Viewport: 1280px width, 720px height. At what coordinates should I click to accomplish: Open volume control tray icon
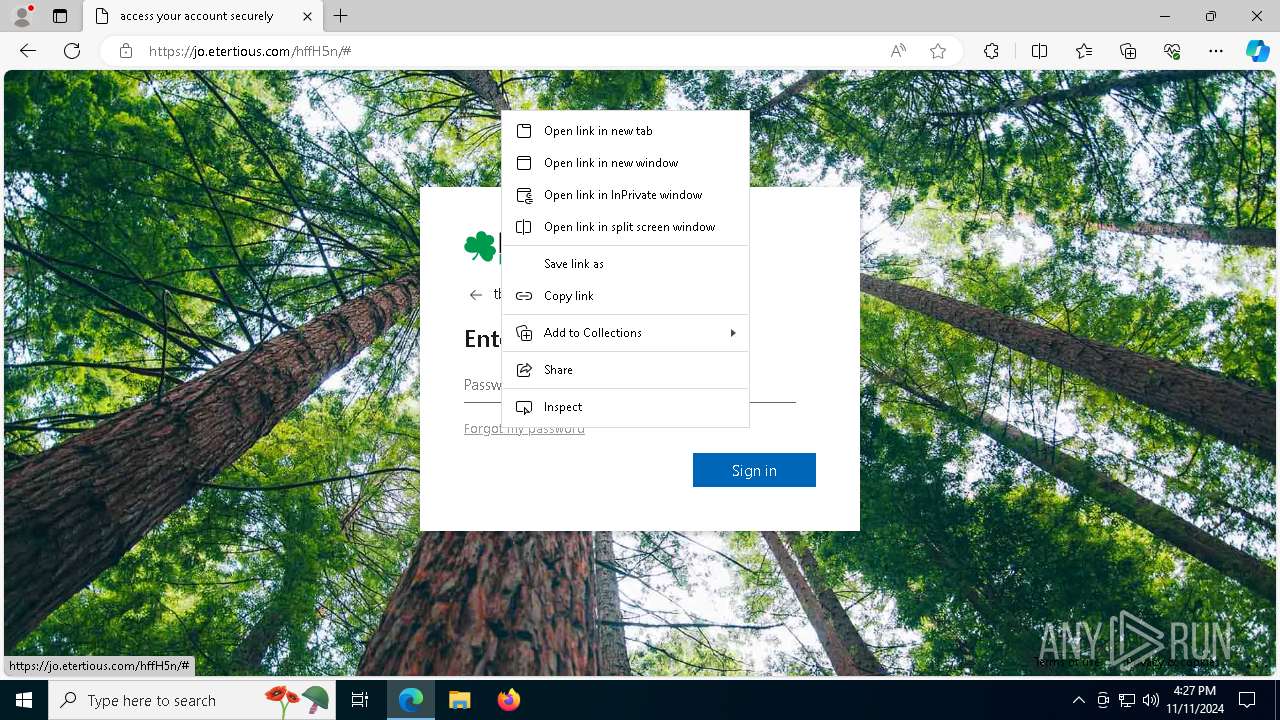click(1151, 700)
